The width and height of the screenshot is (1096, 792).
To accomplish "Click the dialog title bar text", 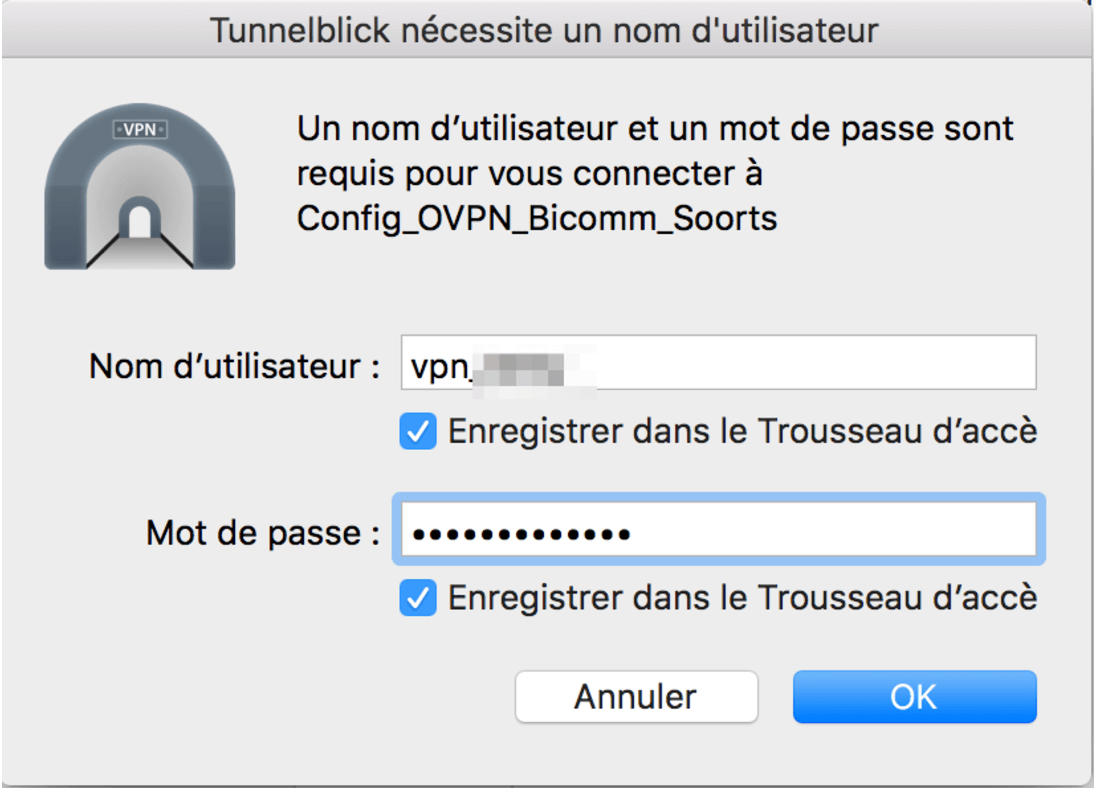I will pos(544,30).
